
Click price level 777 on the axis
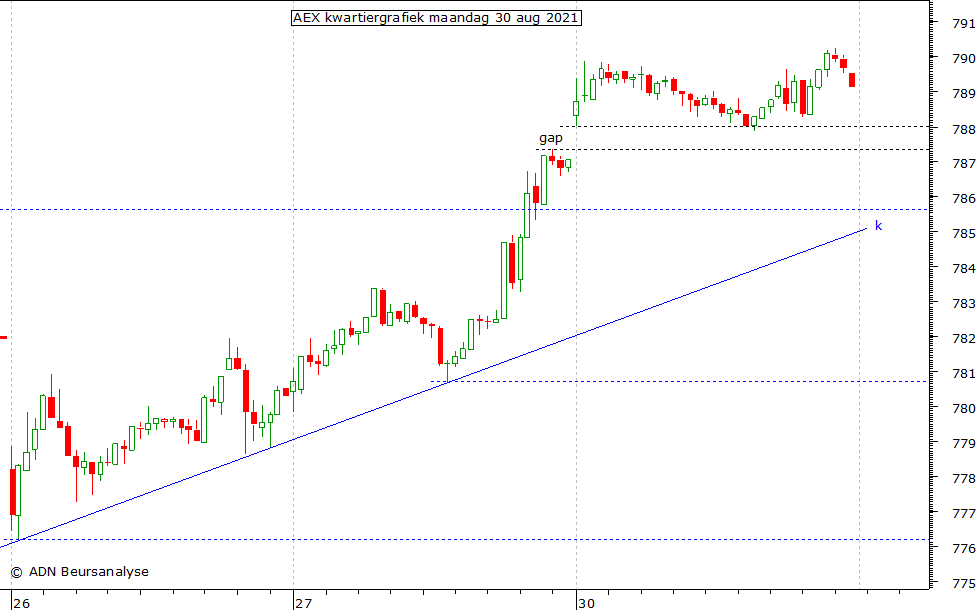(x=964, y=514)
